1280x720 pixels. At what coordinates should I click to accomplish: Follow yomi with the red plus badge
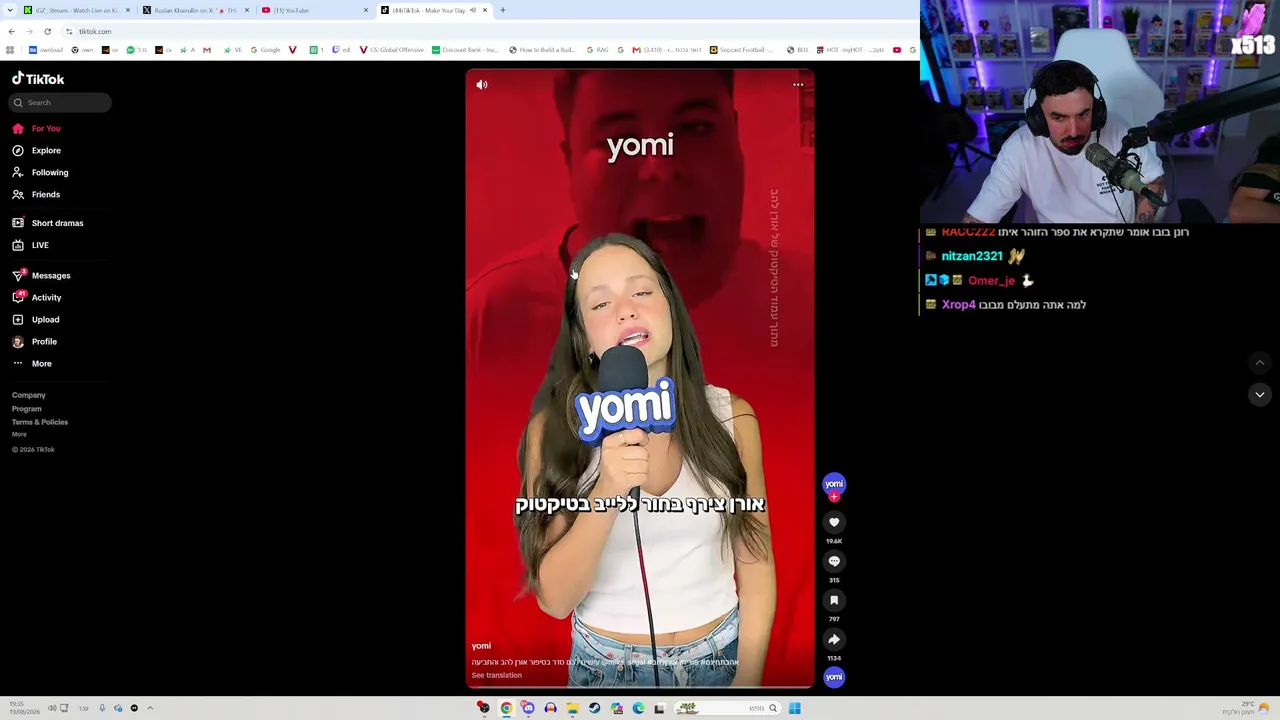[x=834, y=496]
